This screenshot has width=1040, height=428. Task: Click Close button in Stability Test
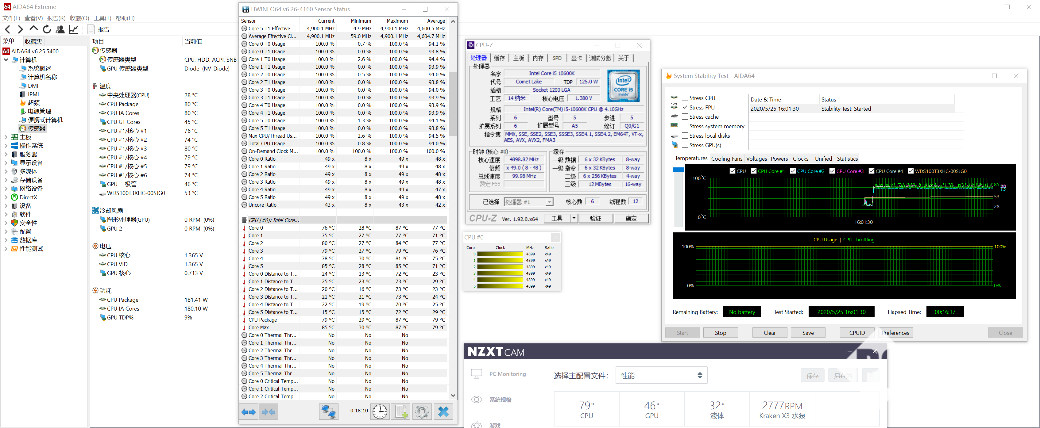(1005, 332)
